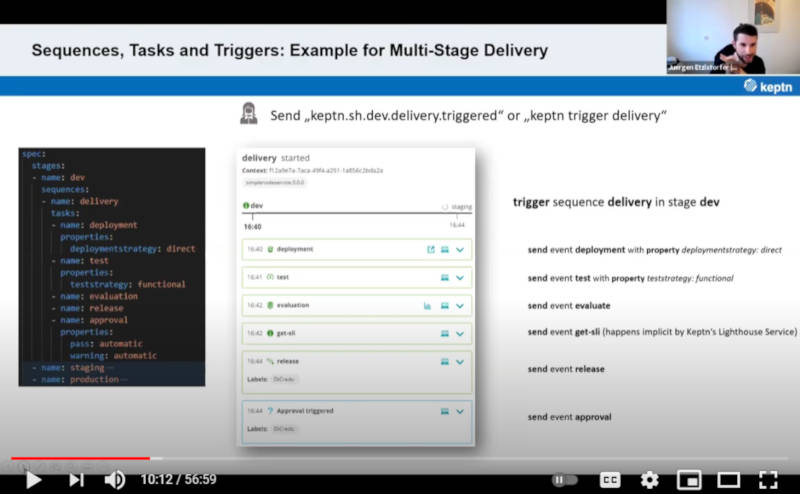Turn on closed captions
This screenshot has height=494, width=800.
(x=610, y=480)
